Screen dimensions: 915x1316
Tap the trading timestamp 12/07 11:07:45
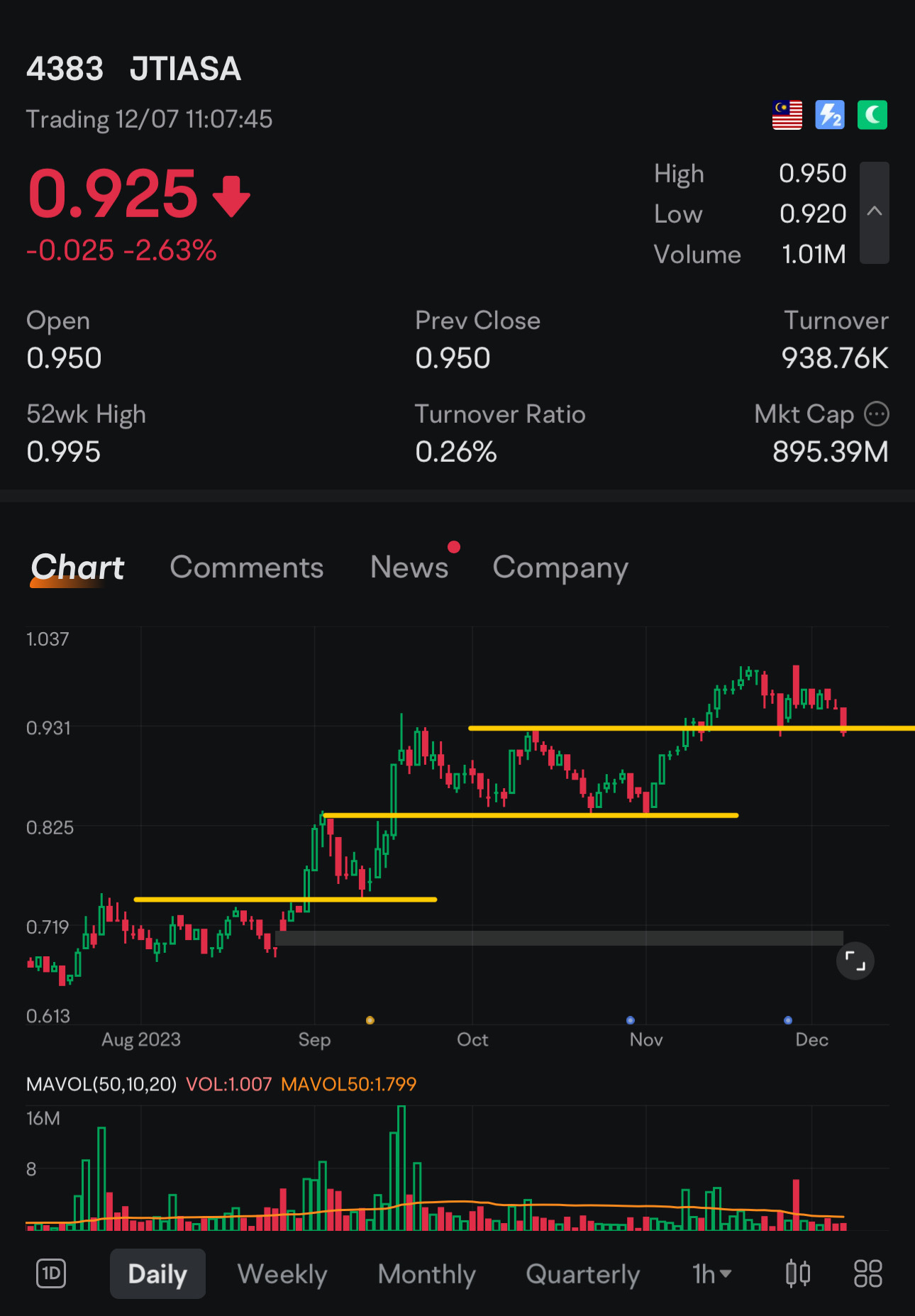(194, 119)
